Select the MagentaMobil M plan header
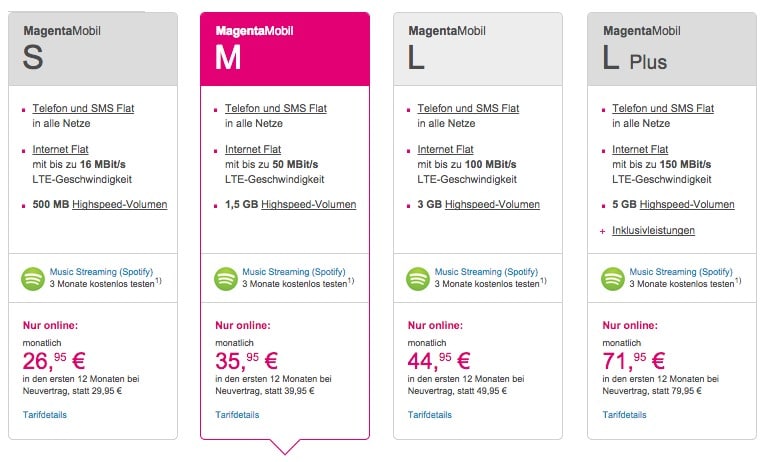 [x=285, y=49]
